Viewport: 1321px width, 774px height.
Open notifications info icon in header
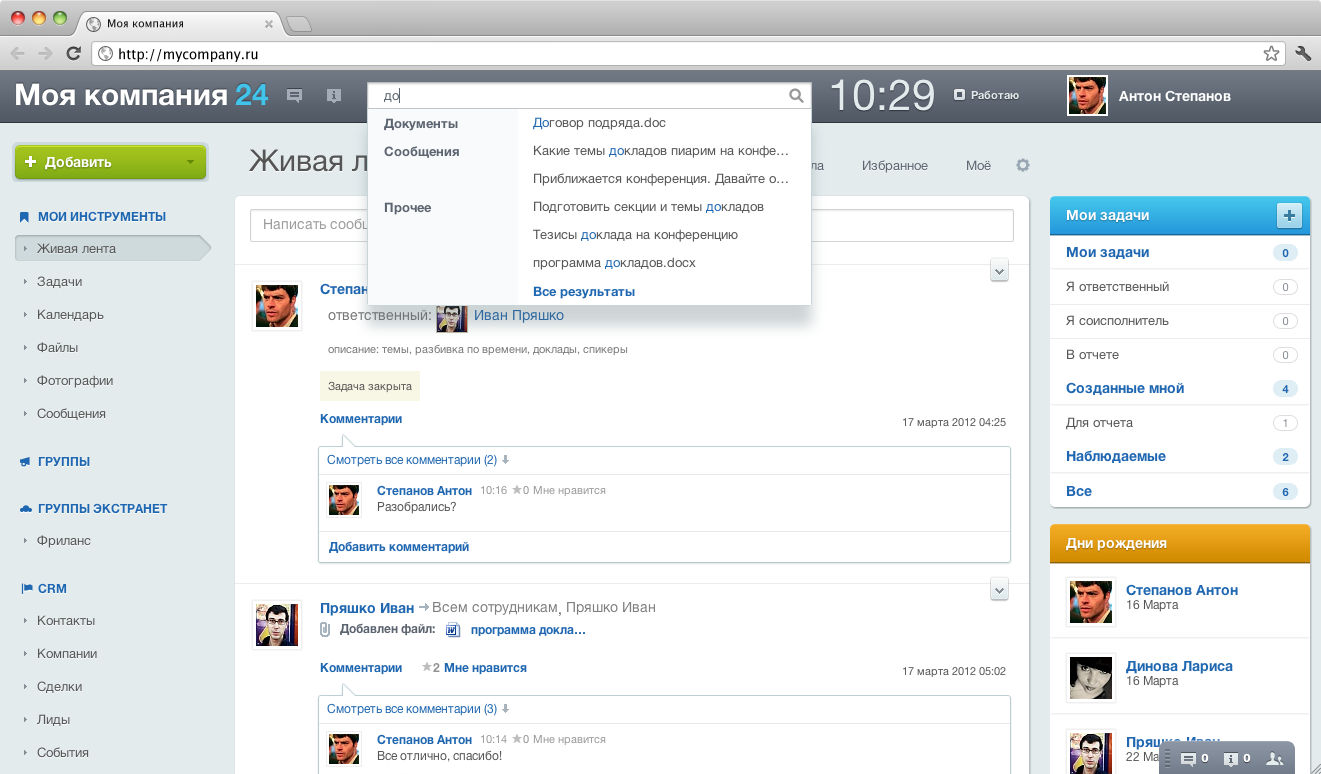pyautogui.click(x=334, y=96)
